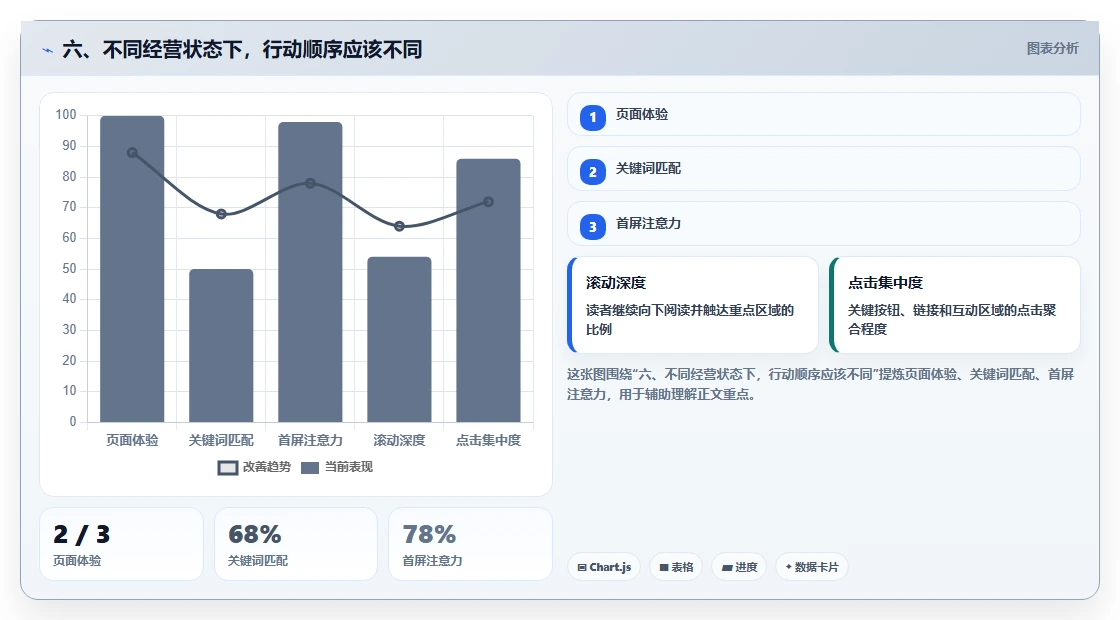Select the 首屏注意力 list item

coord(824,224)
